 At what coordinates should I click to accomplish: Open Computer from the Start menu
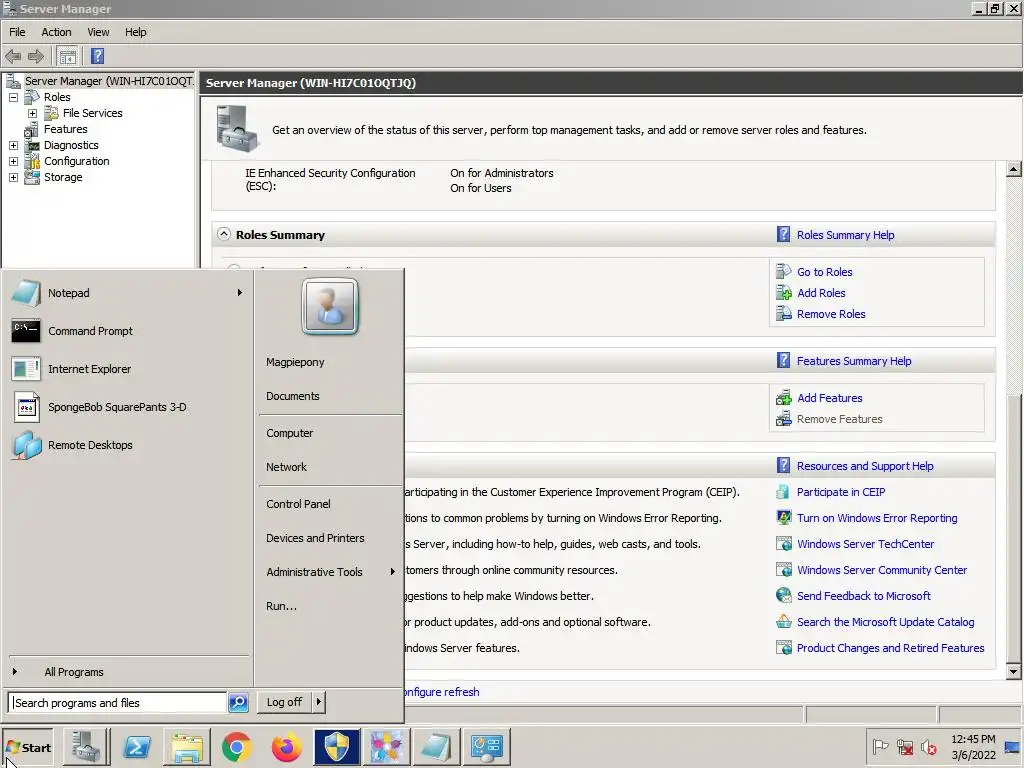coord(289,433)
